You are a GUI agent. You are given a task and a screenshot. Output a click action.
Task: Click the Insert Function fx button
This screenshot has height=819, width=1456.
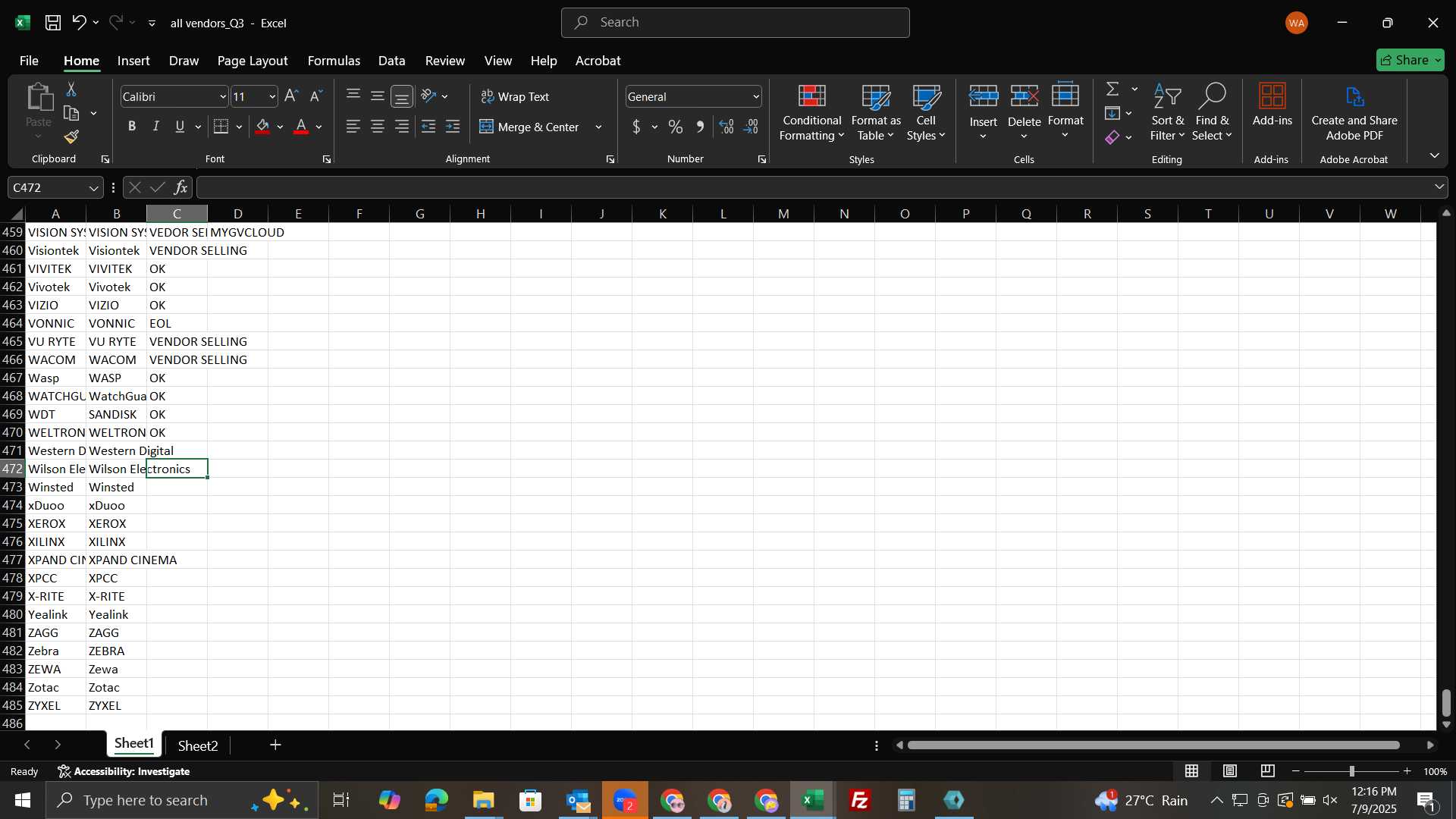(x=180, y=187)
